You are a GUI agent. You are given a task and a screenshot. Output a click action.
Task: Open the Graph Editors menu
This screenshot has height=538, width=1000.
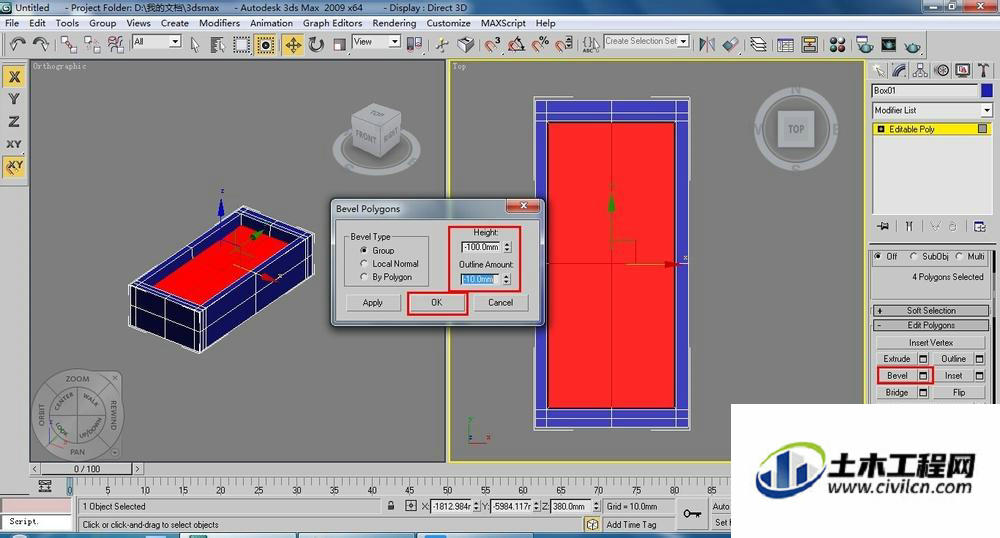(332, 23)
